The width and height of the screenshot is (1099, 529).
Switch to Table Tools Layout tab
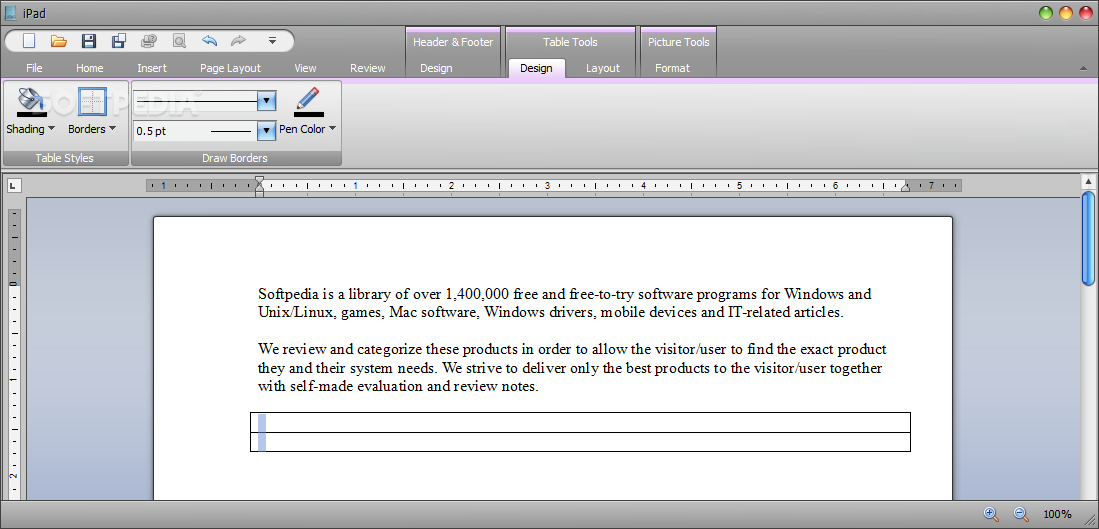603,68
